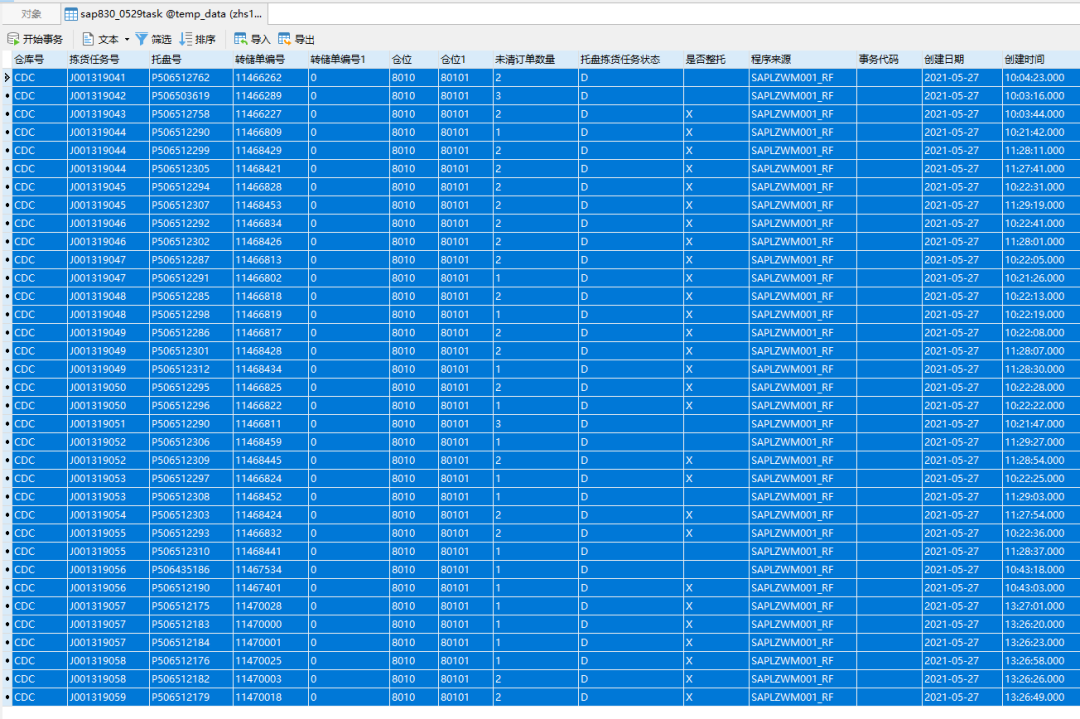This screenshot has width=1080, height=719.
Task: Select transfer order cell 11466813
Action: 270,260
